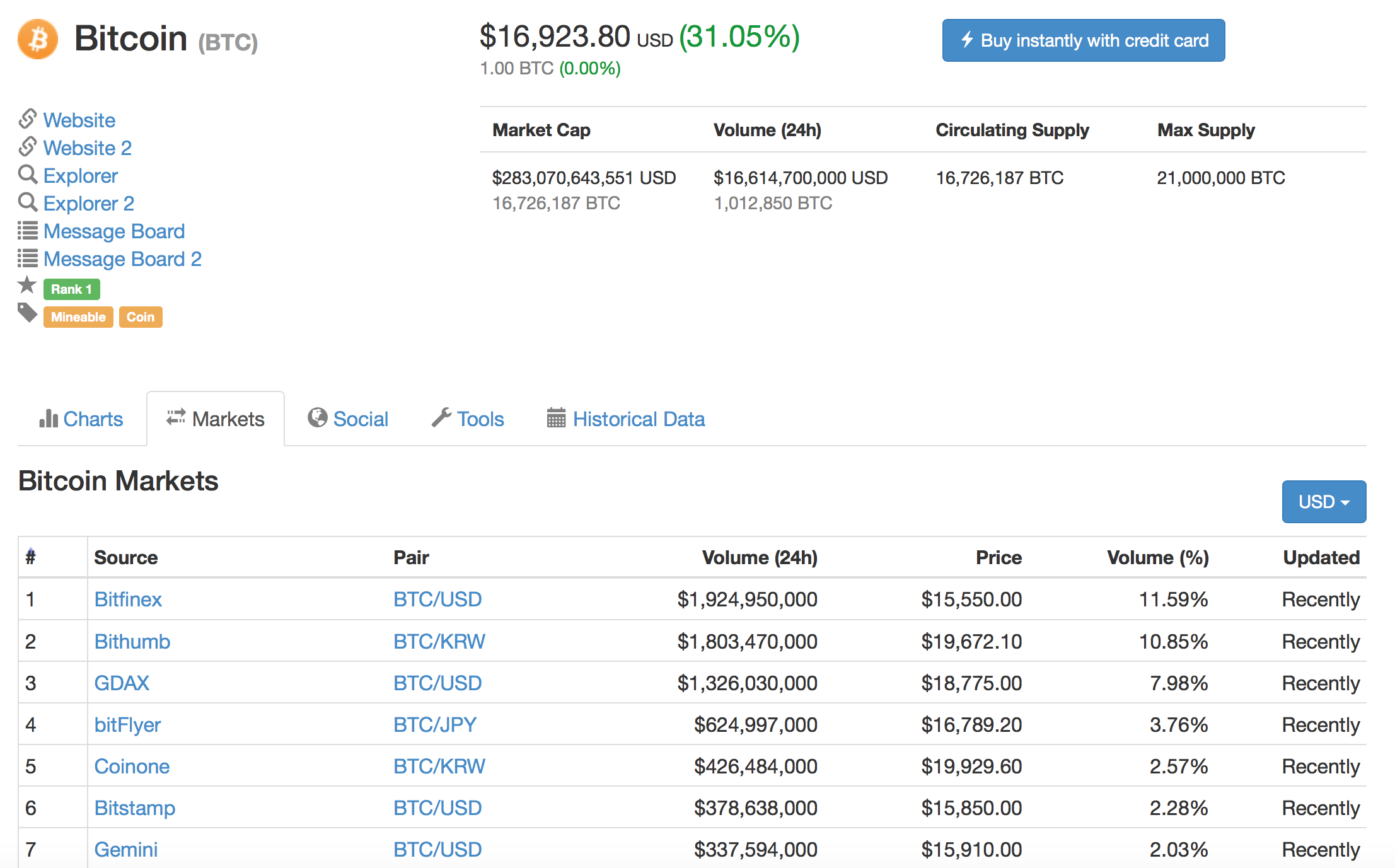Click BTC/JPY pair in bitFlyer row
This screenshot has height=868, width=1395.
[x=435, y=724]
